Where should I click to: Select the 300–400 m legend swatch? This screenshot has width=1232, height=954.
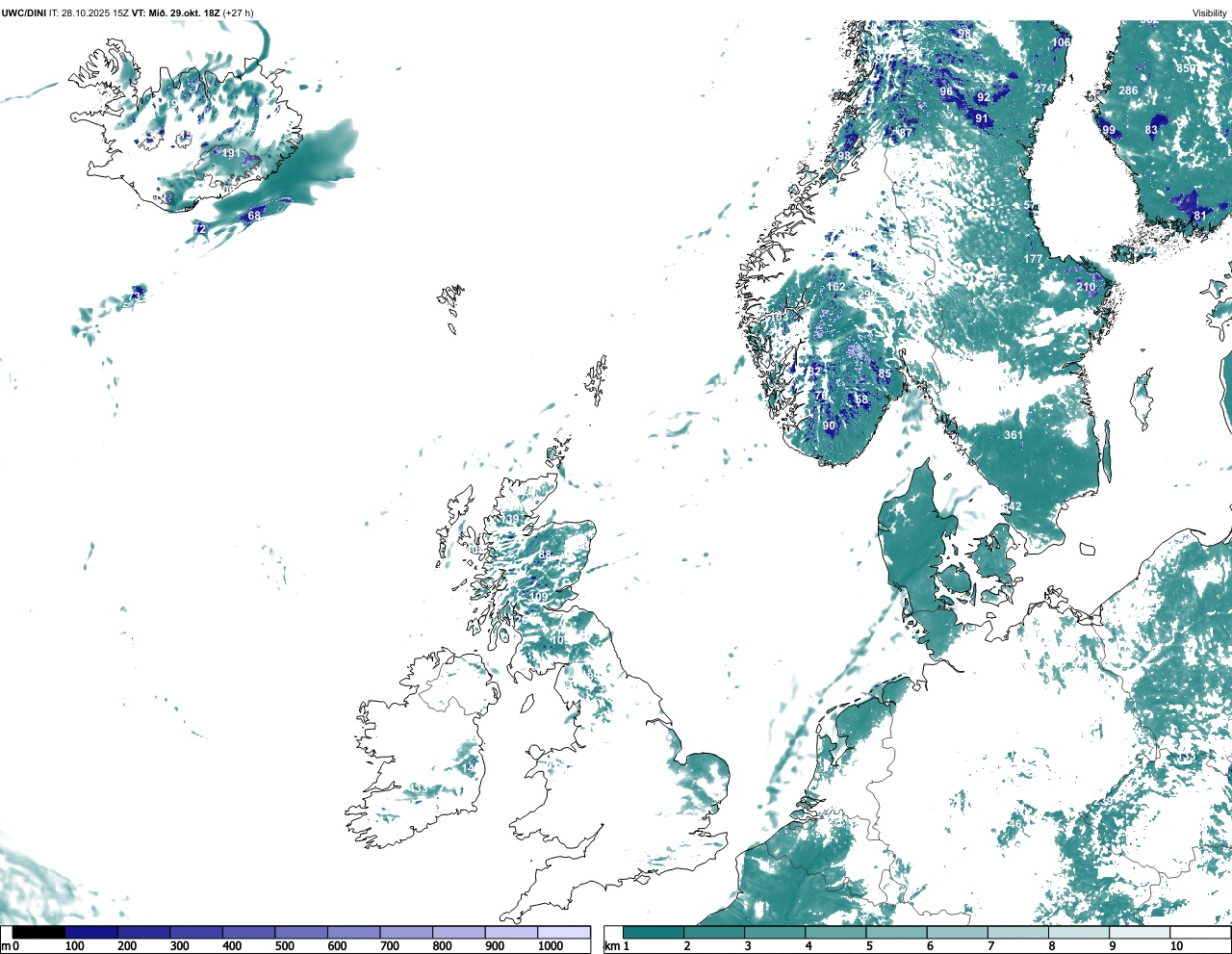196,932
